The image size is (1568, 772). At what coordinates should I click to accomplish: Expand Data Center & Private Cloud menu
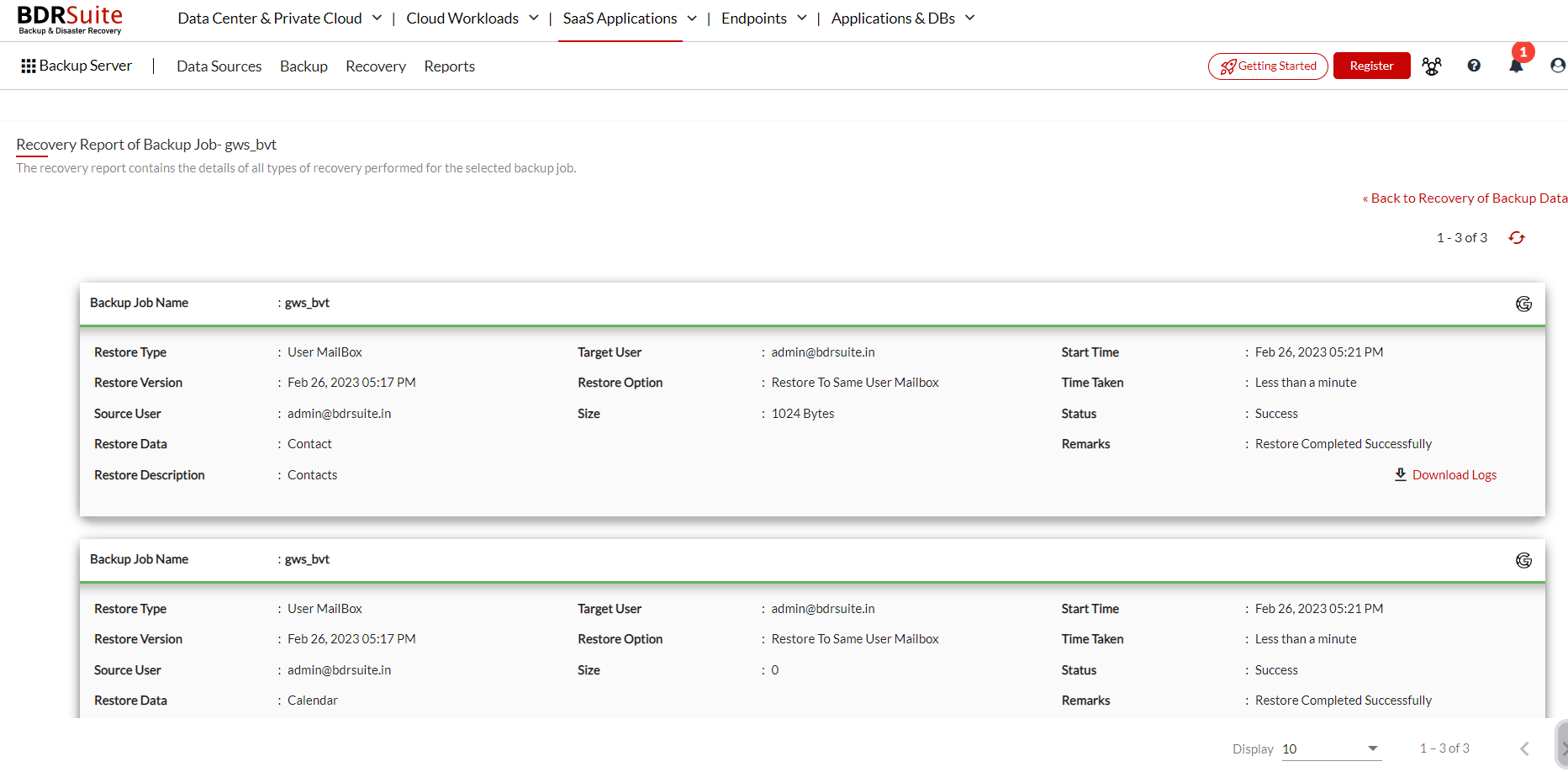pos(280,19)
